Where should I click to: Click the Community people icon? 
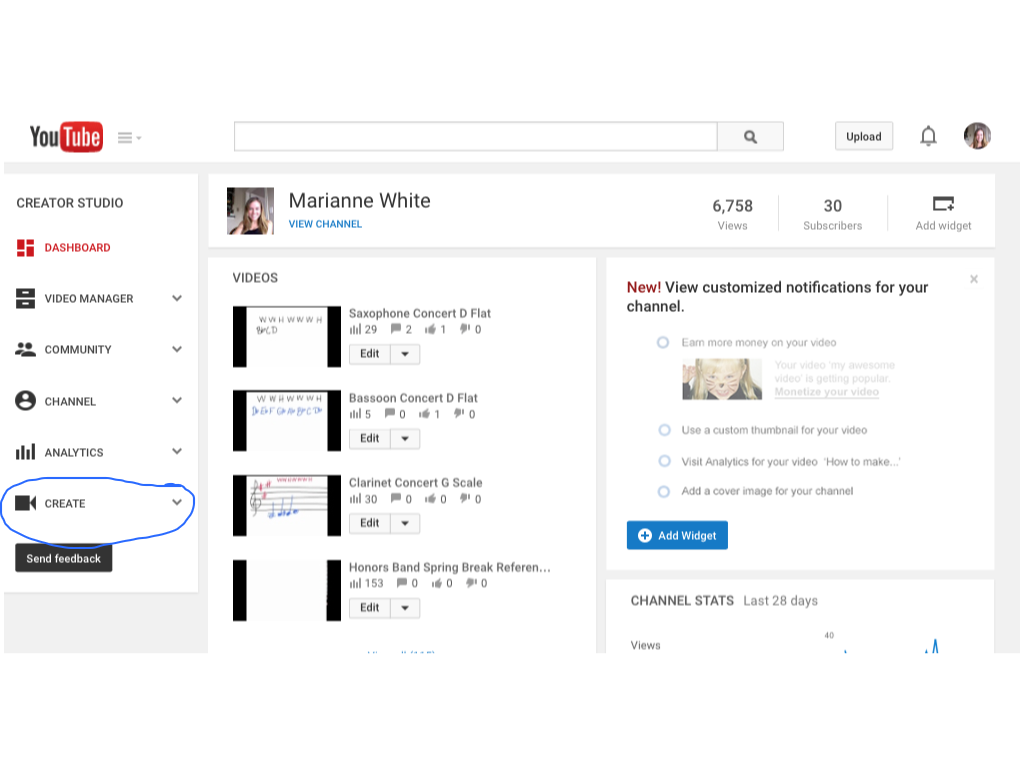25,349
